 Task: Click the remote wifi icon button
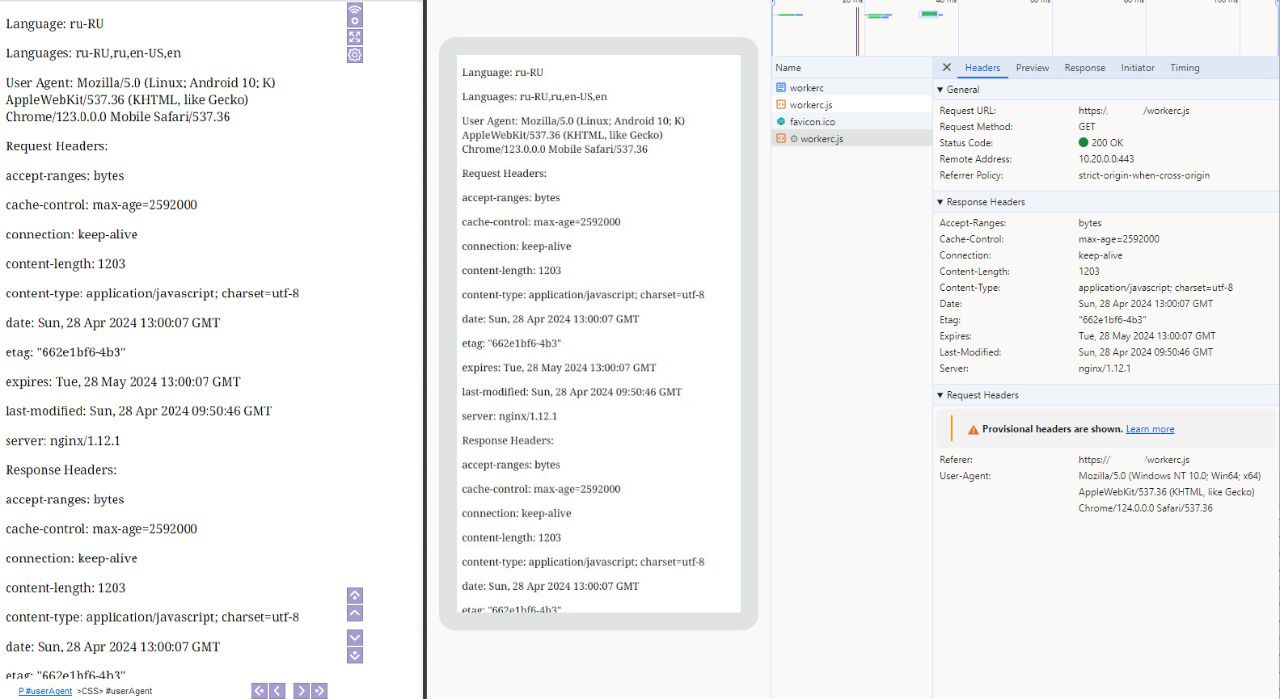[354, 14]
